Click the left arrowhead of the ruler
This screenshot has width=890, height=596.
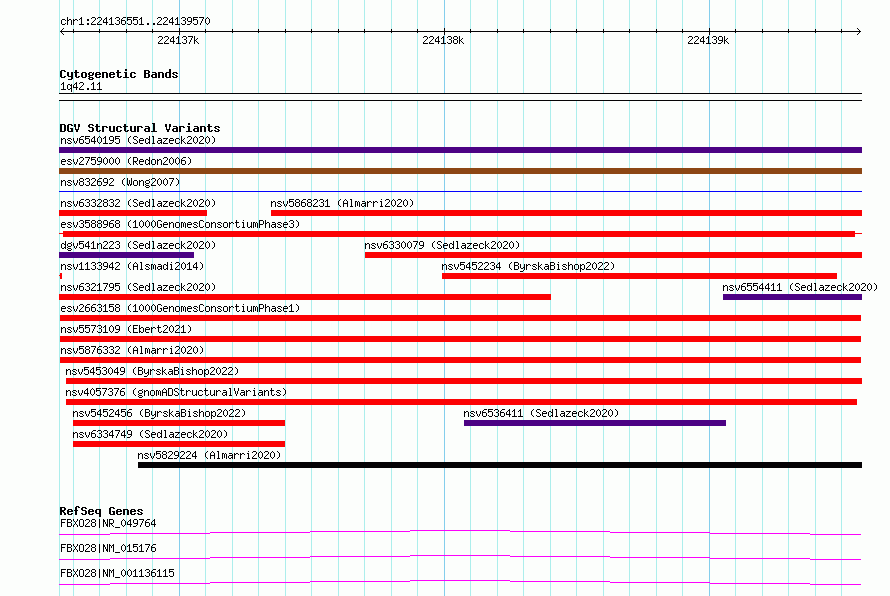62,31
